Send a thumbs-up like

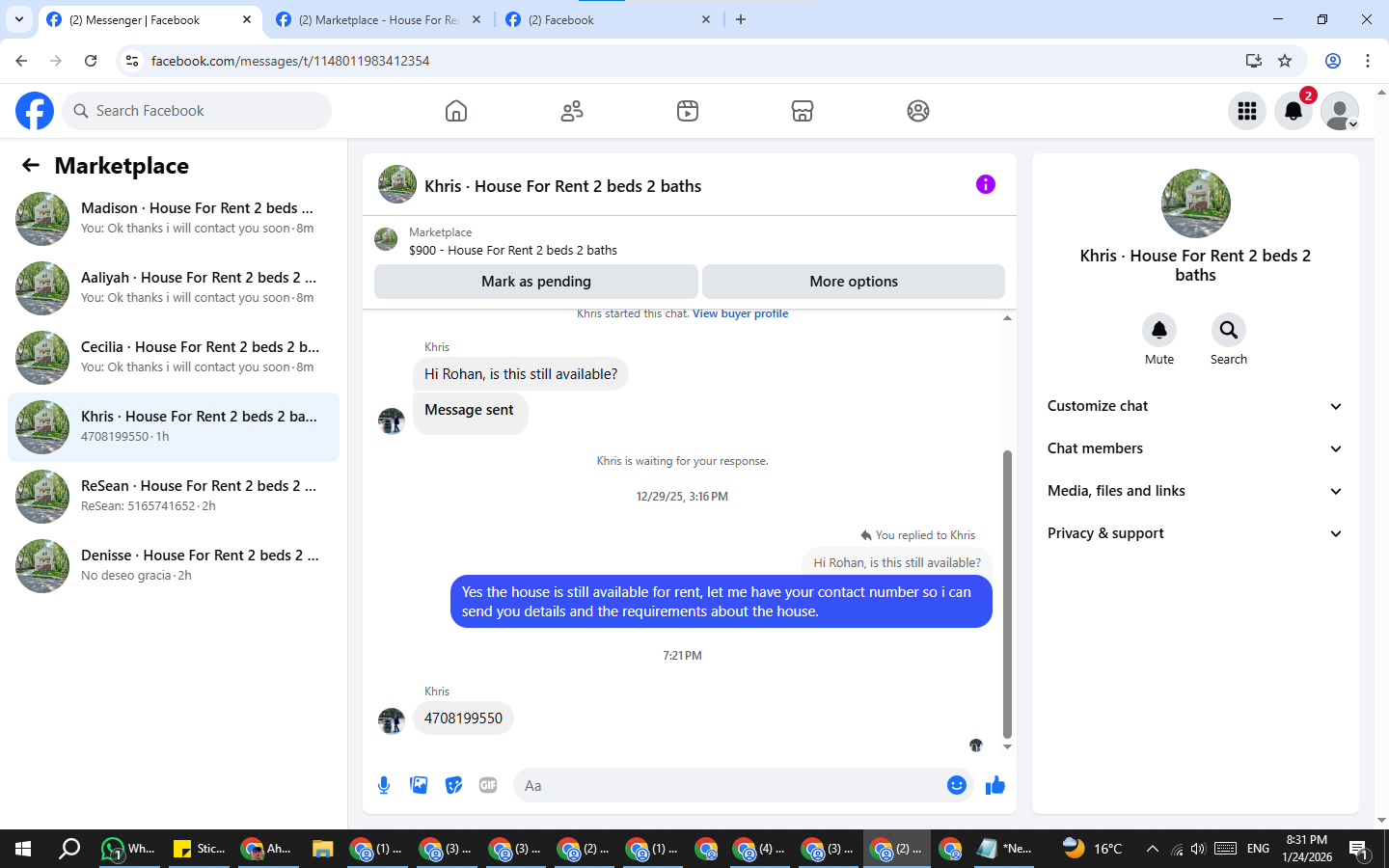[x=995, y=785]
